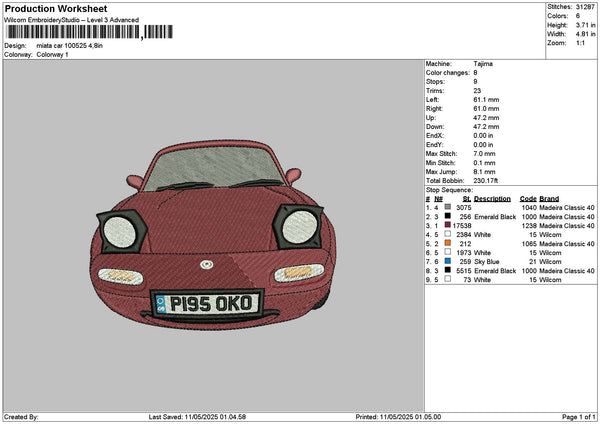Pick the orange swatch in stop sequence
This screenshot has width=600, height=424.
448,243
